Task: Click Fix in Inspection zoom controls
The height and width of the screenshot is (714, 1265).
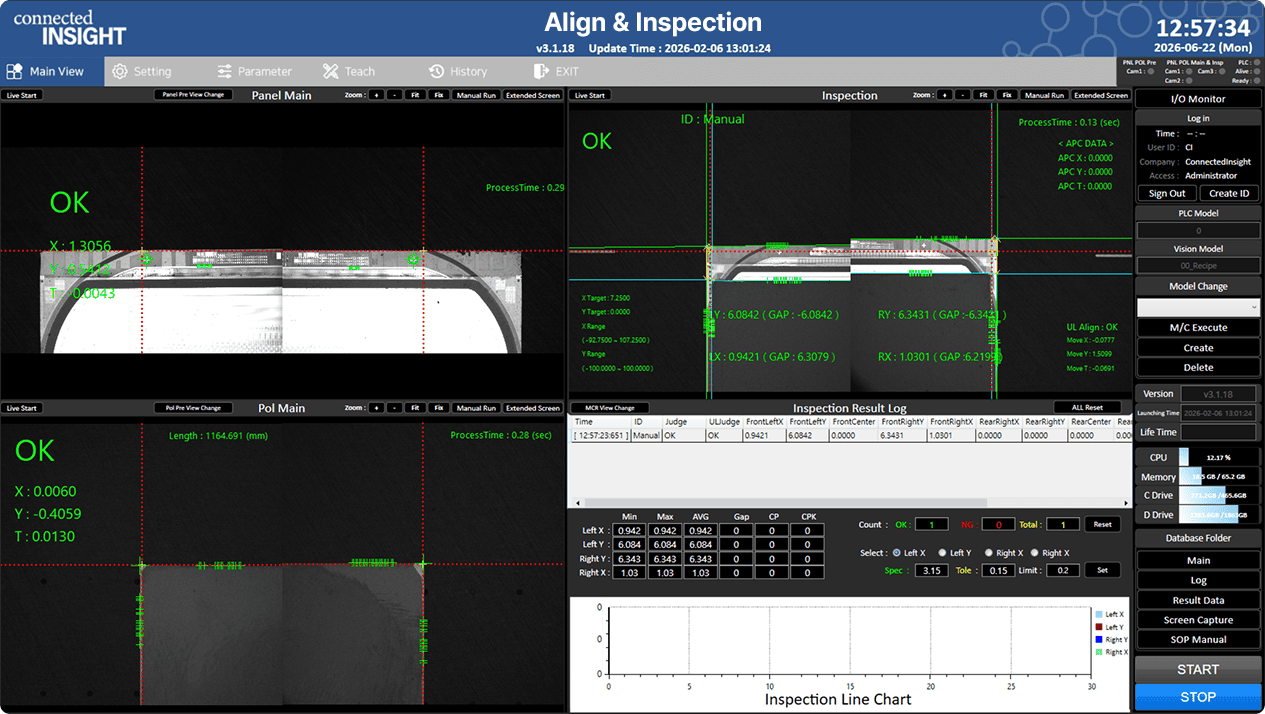Action: coord(1007,95)
